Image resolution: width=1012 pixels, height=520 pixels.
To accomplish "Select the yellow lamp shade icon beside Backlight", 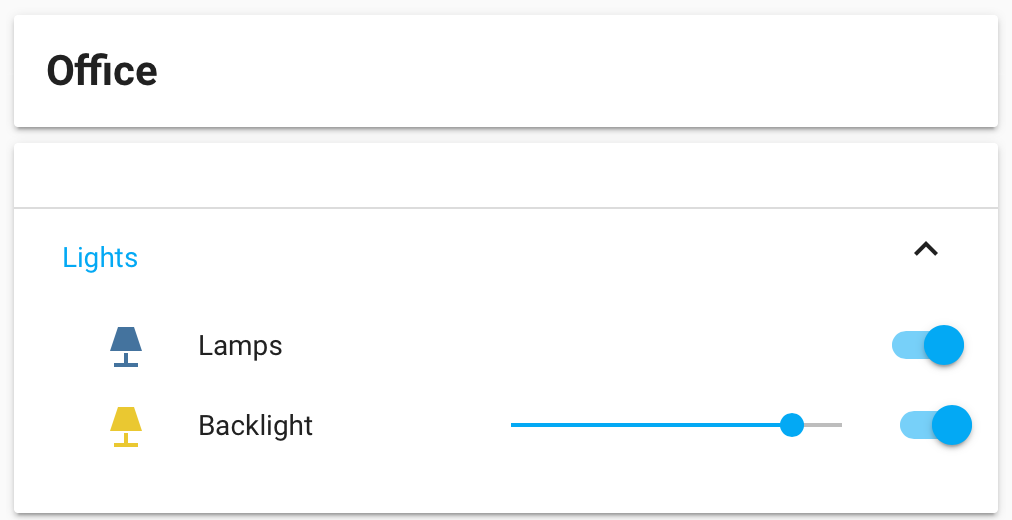I will (x=126, y=420).
